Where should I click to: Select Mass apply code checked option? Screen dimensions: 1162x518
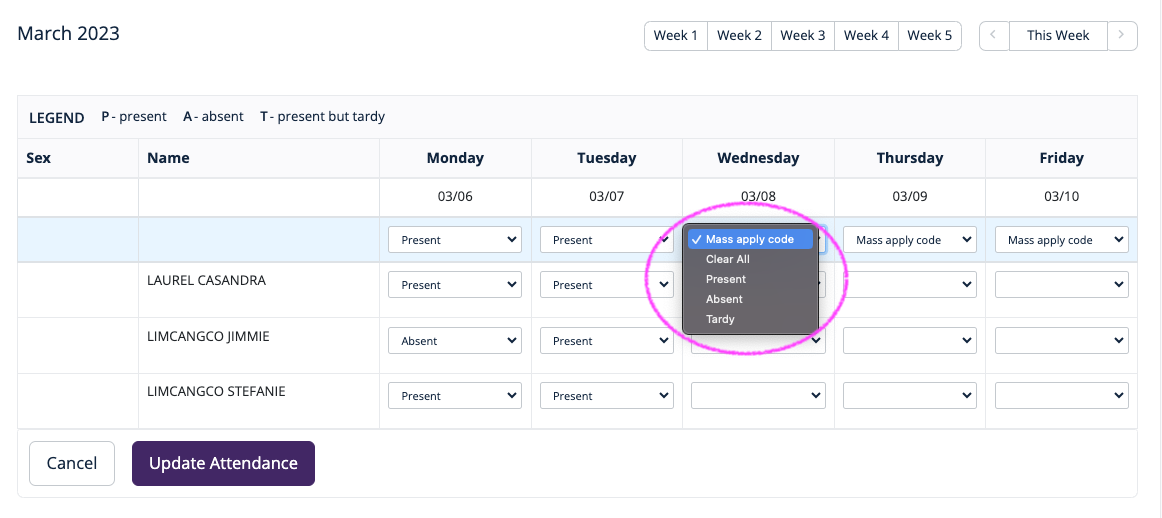point(749,240)
